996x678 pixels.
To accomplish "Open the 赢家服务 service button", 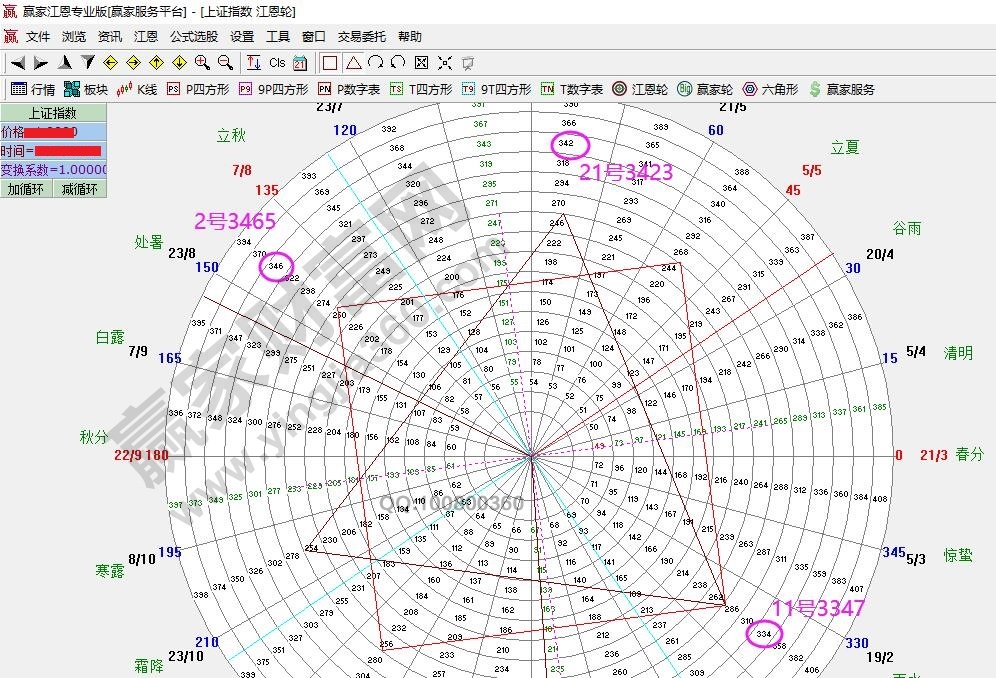I will (x=841, y=89).
